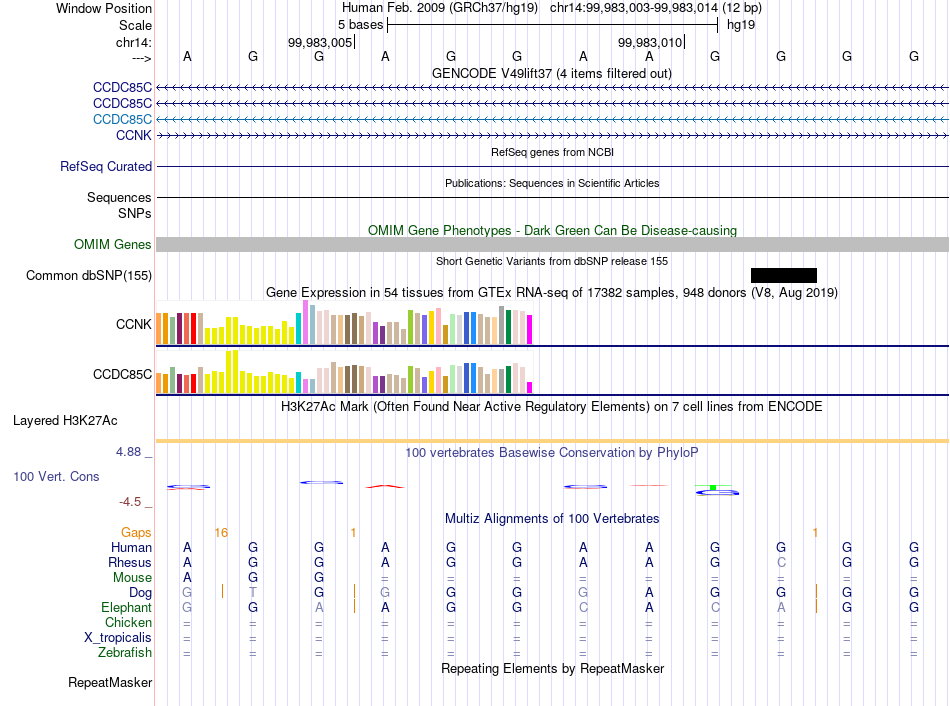This screenshot has height=706, width=950.
Task: Click the 5 bases scale bar
Action: 553,25
